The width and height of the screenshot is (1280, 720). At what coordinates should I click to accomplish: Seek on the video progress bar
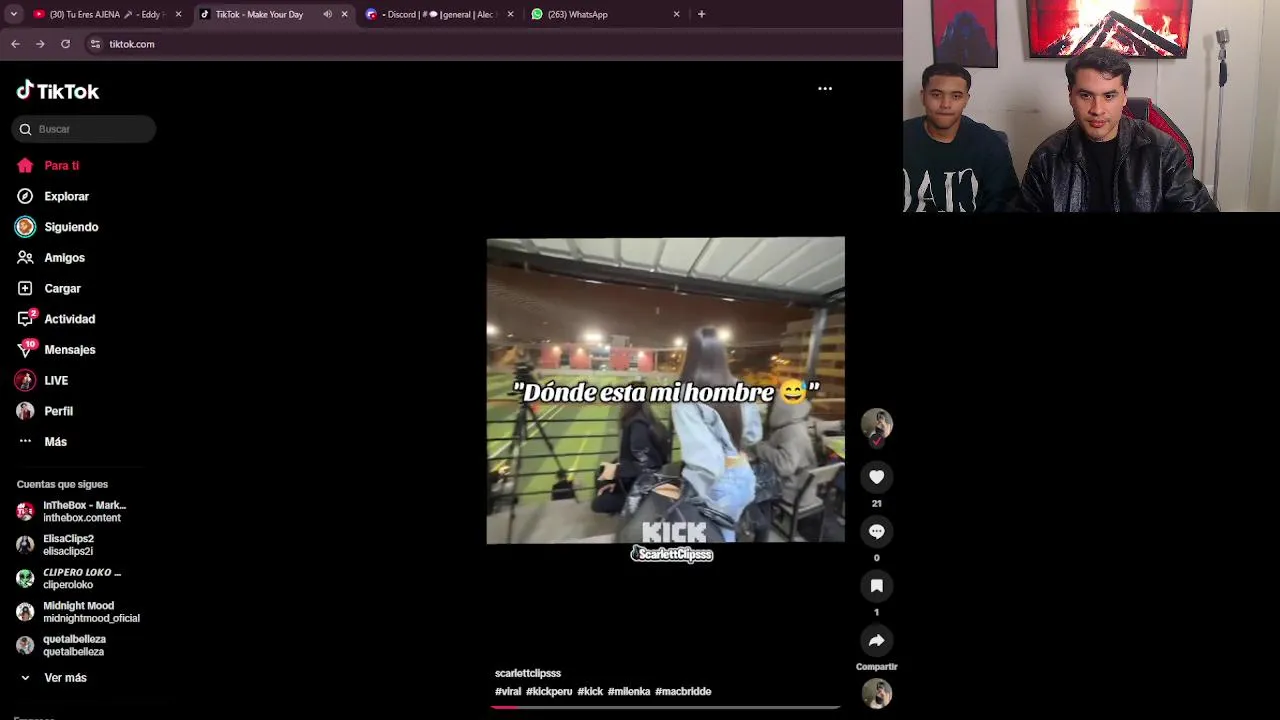665,707
